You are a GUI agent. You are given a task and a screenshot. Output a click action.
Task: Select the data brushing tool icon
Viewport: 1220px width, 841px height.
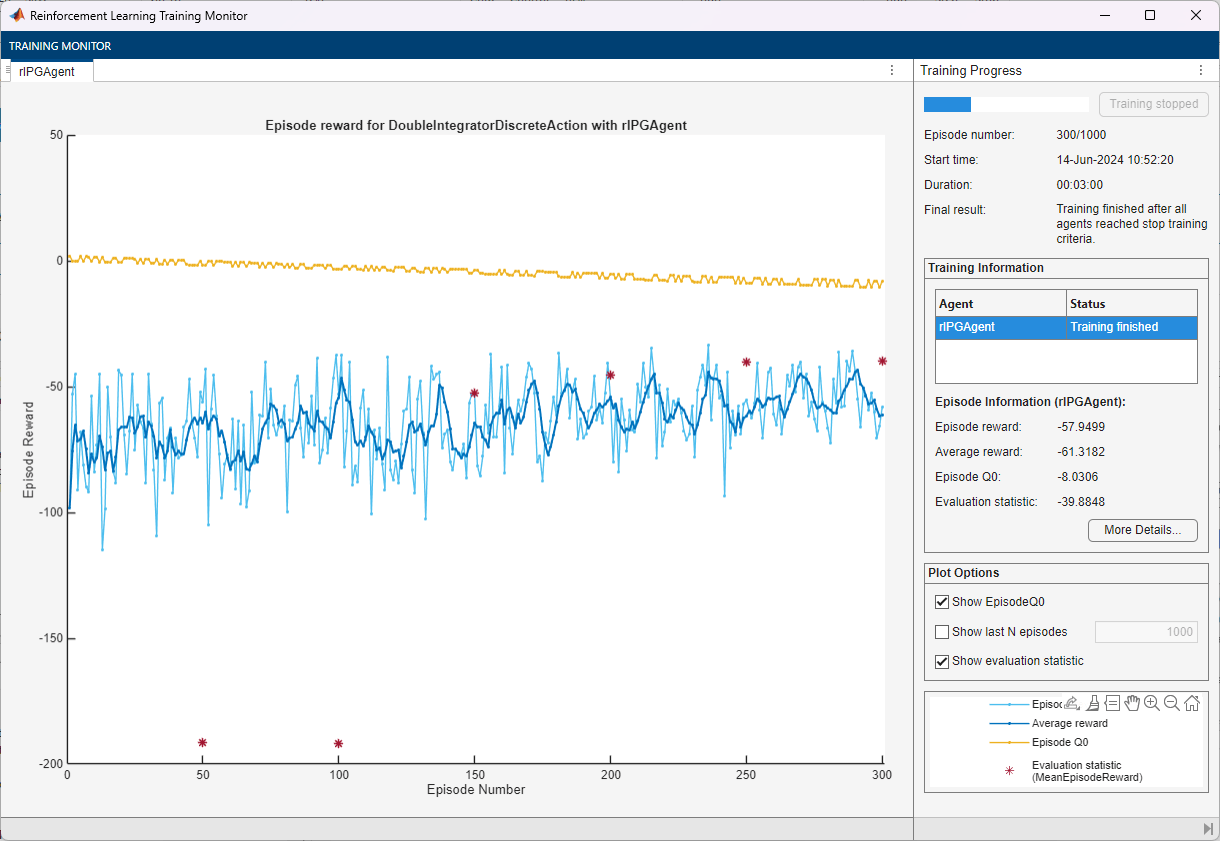(1093, 703)
